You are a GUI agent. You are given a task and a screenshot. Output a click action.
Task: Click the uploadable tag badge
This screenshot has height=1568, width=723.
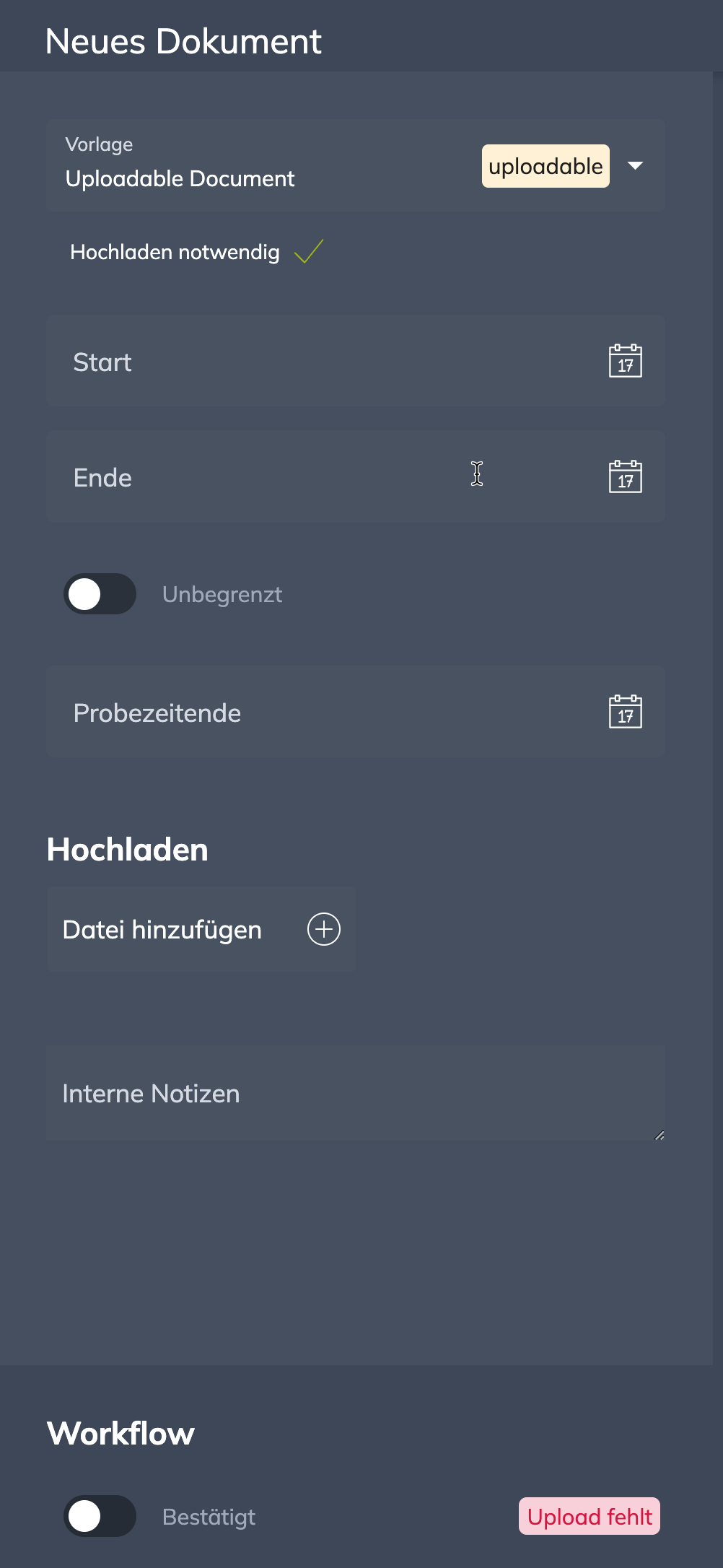click(x=545, y=166)
